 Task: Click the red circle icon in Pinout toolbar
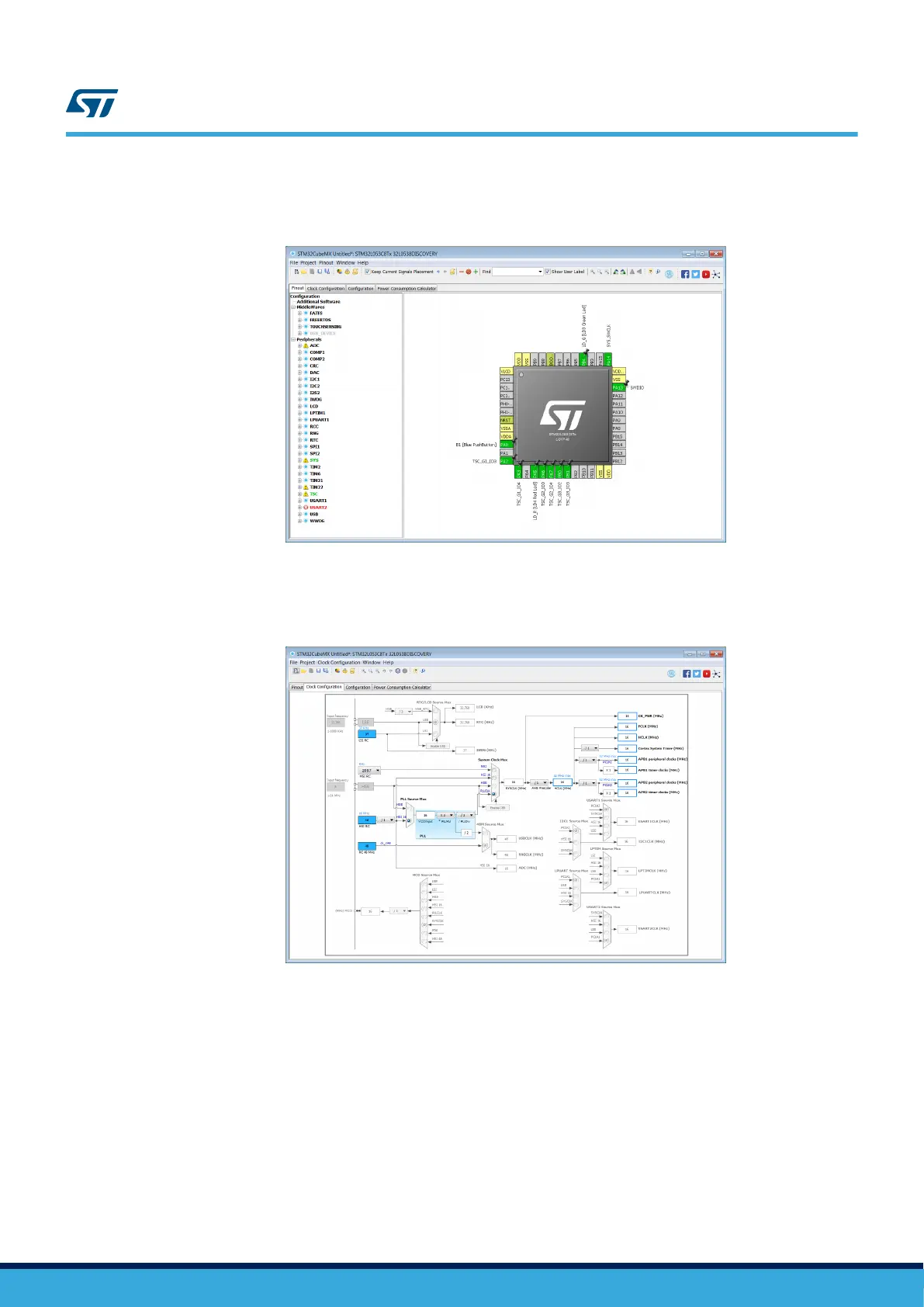469,272
